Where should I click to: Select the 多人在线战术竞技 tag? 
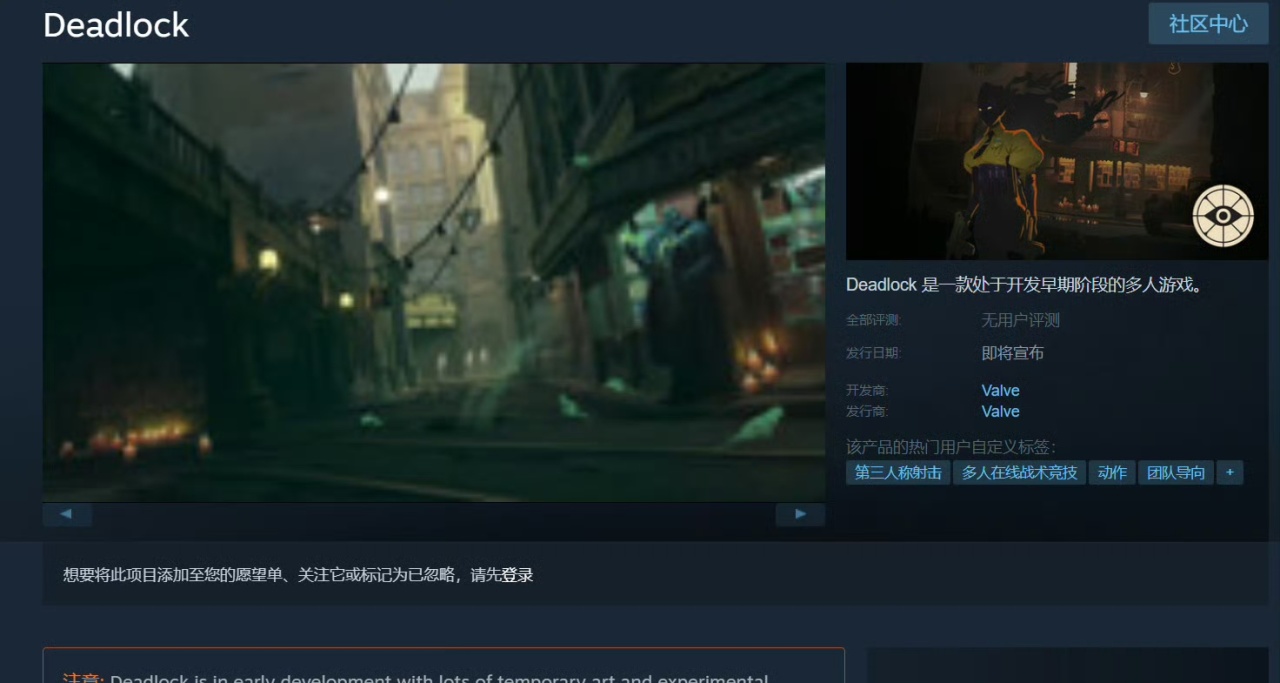coord(1019,473)
